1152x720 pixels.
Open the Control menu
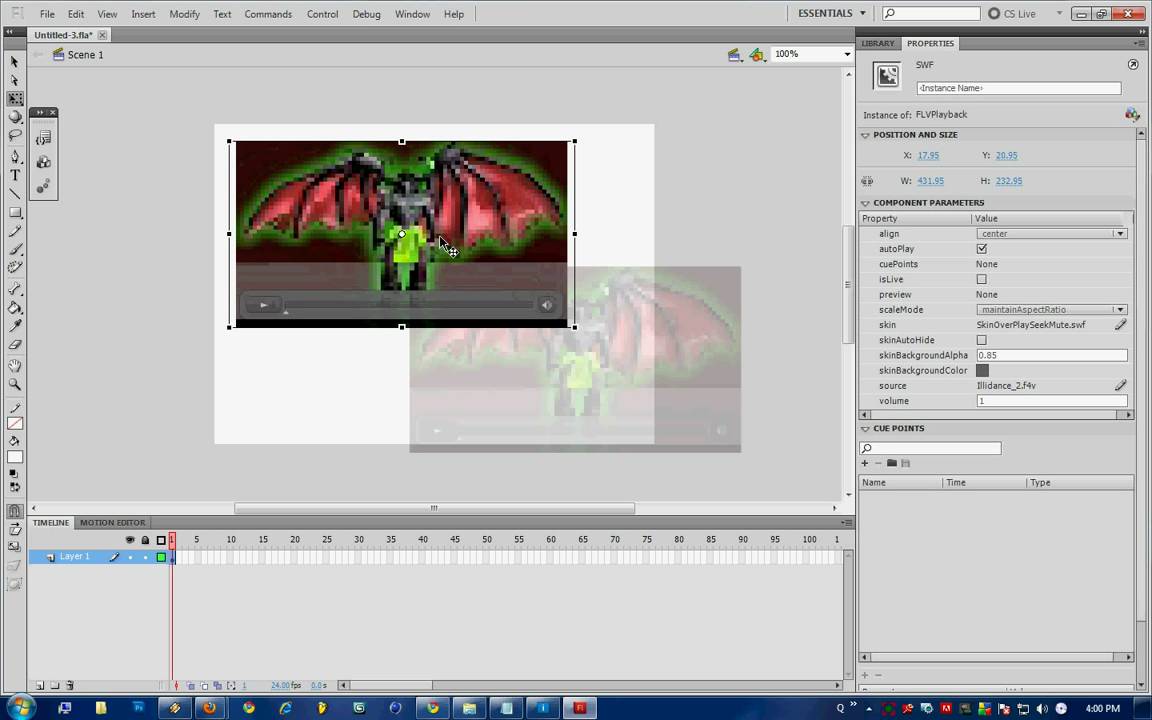(x=323, y=14)
